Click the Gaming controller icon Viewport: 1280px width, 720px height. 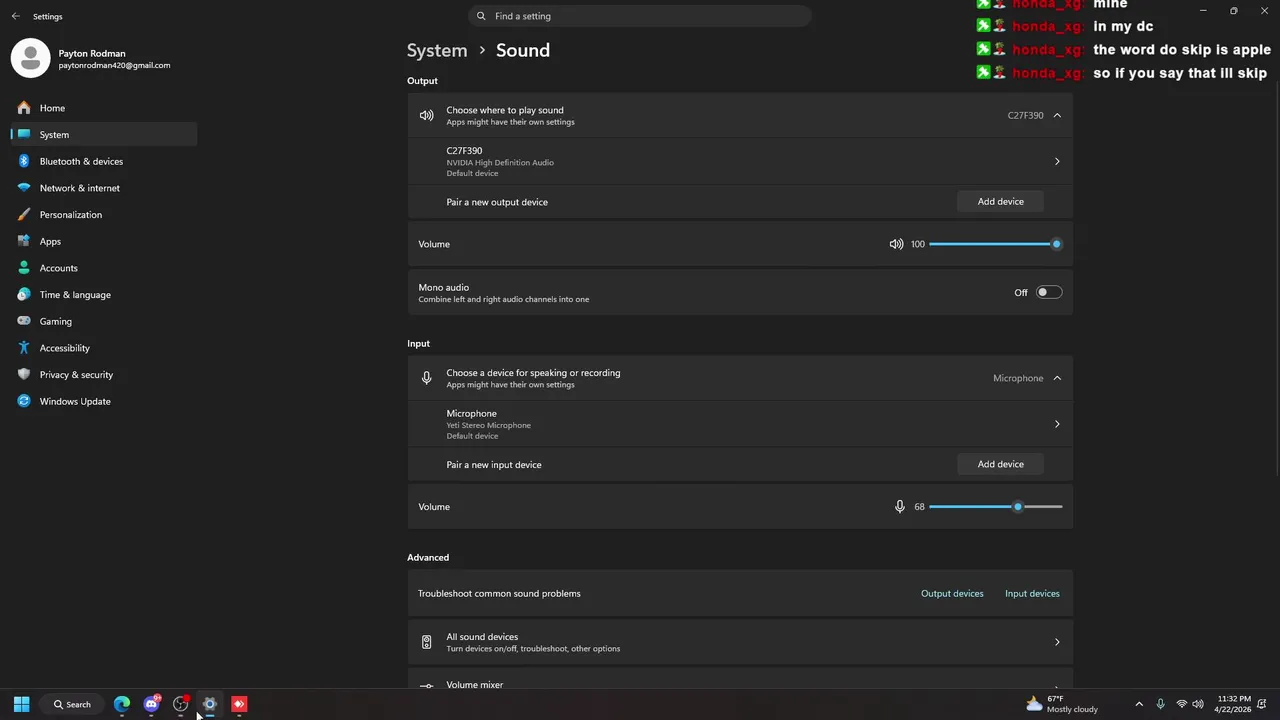point(24,321)
